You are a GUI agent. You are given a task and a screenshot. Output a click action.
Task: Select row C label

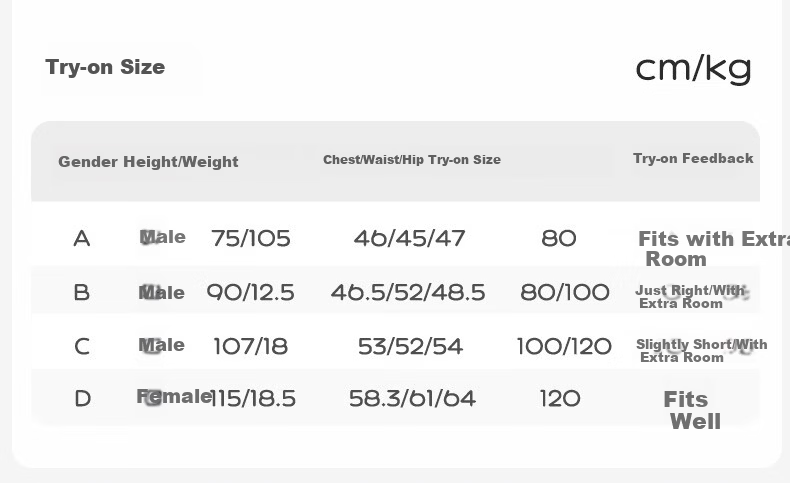click(x=82, y=347)
